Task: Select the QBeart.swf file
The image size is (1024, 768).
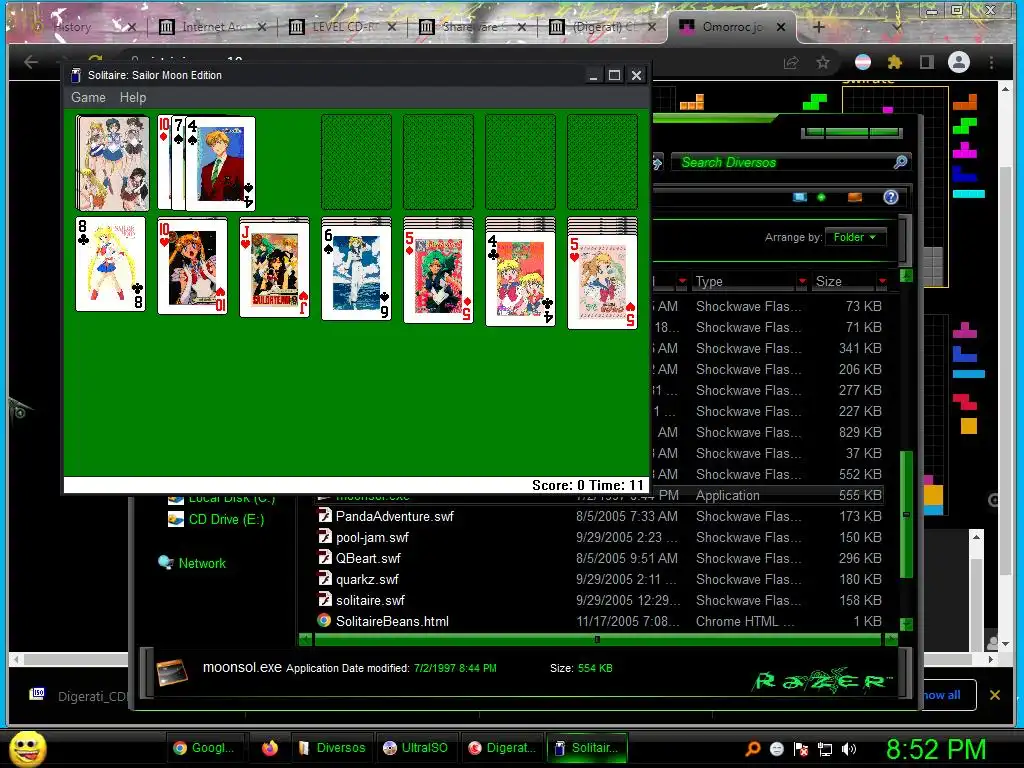Action: (x=368, y=558)
